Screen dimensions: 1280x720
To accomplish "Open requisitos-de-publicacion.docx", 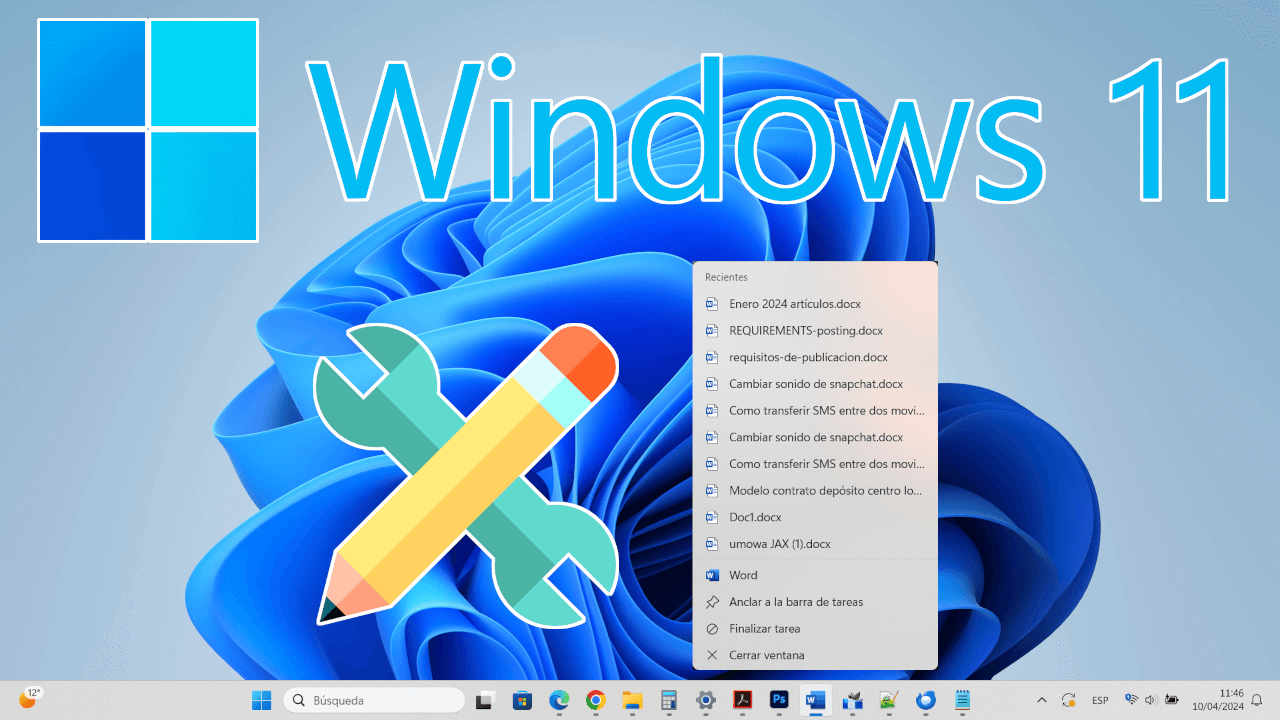I will [815, 357].
